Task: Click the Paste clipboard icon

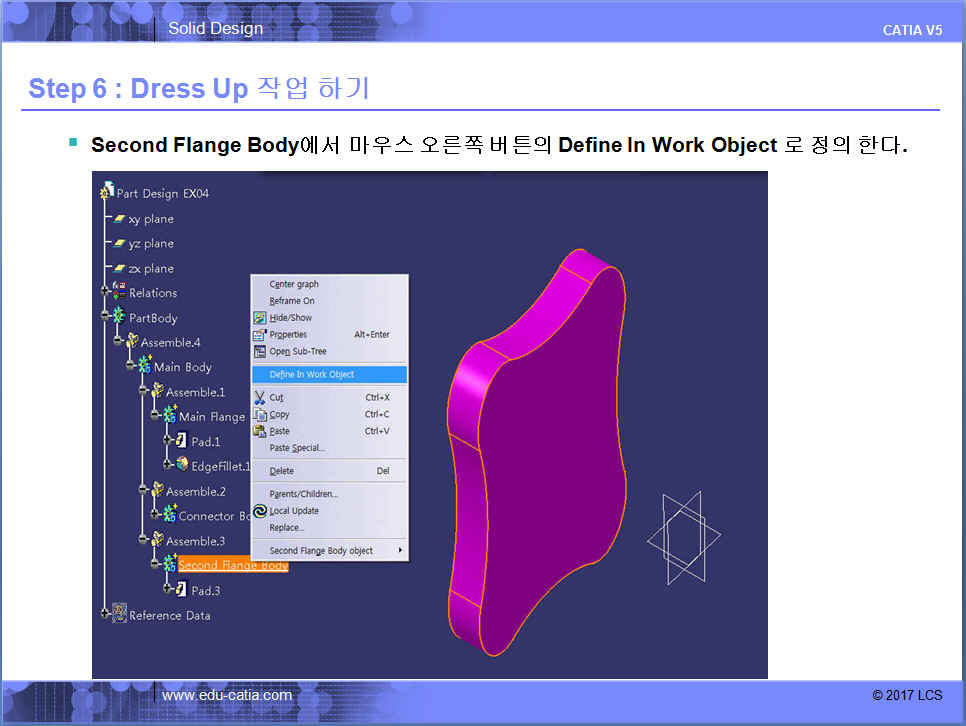Action: (x=260, y=431)
